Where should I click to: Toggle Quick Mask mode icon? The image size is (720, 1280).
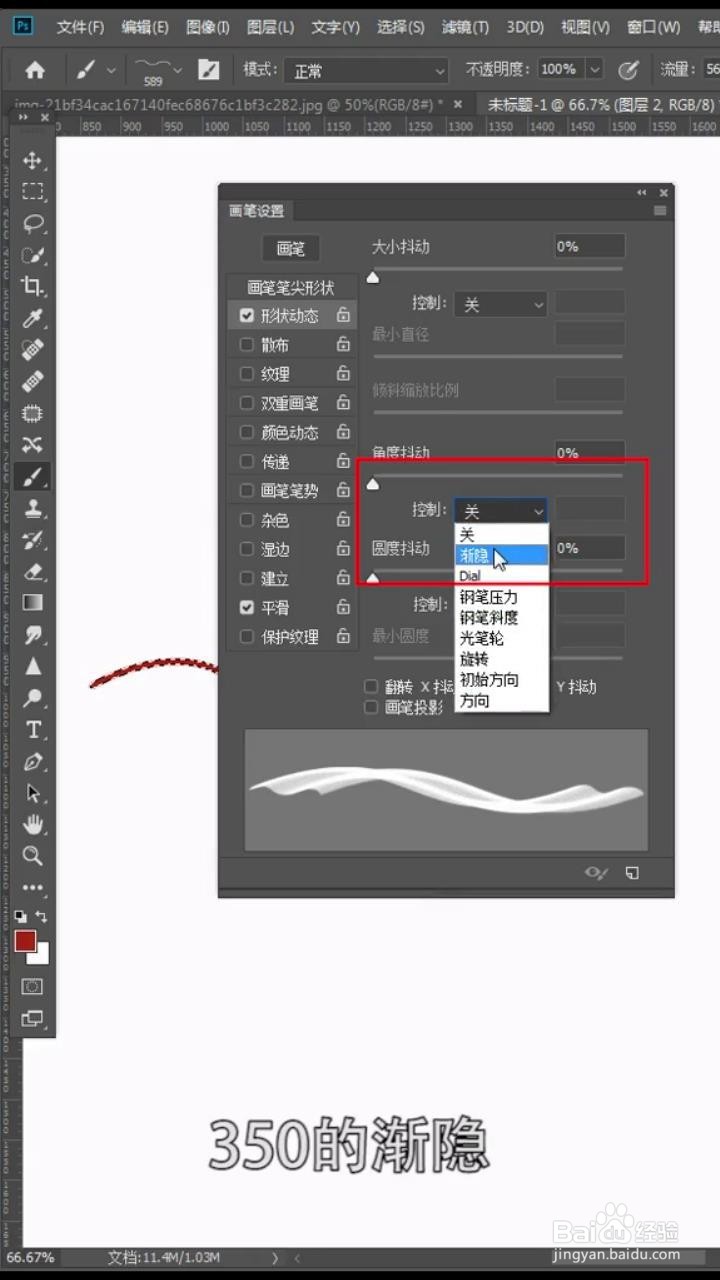coord(33,987)
